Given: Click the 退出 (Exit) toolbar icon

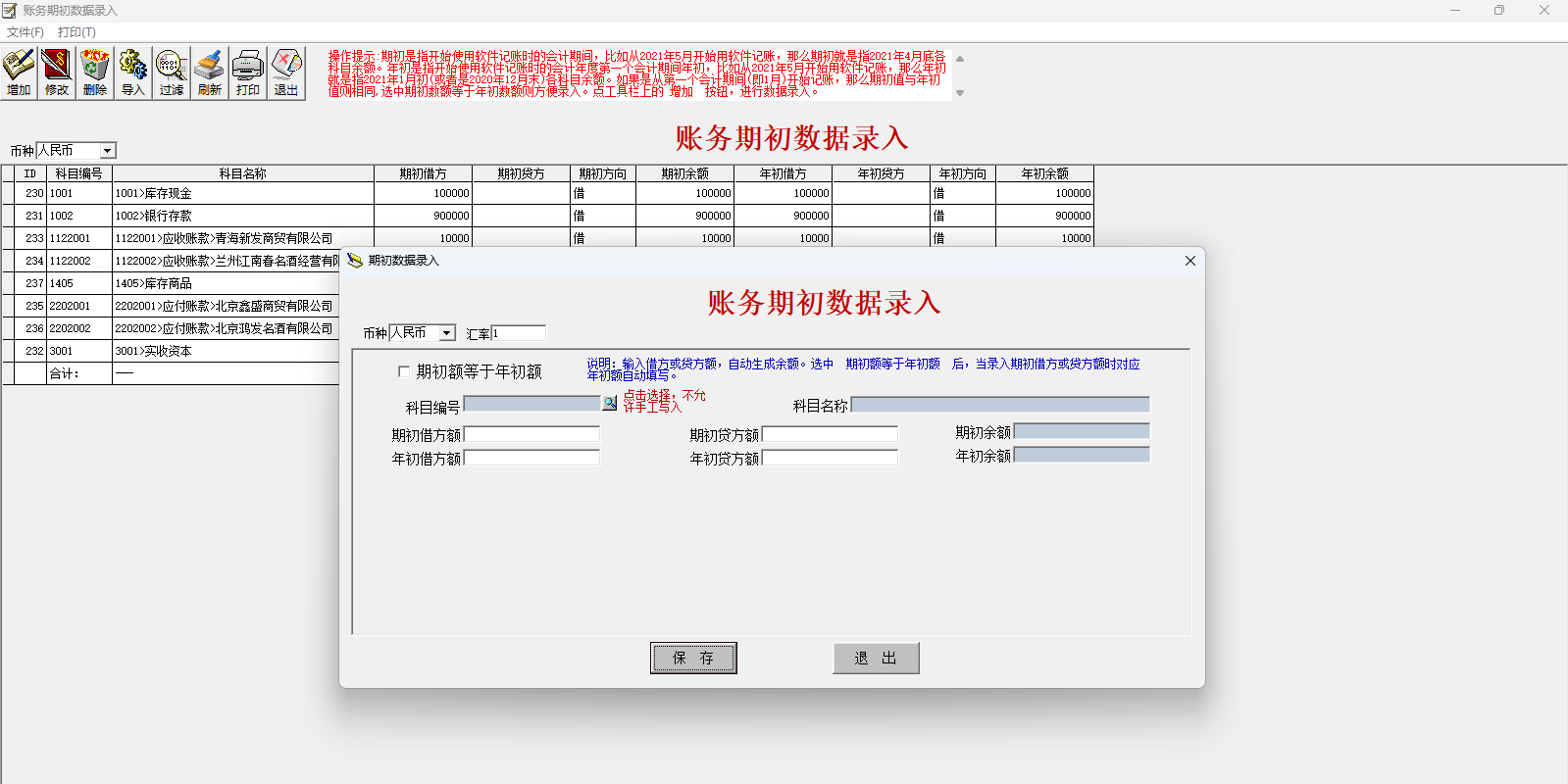Looking at the screenshot, I should pyautogui.click(x=286, y=73).
